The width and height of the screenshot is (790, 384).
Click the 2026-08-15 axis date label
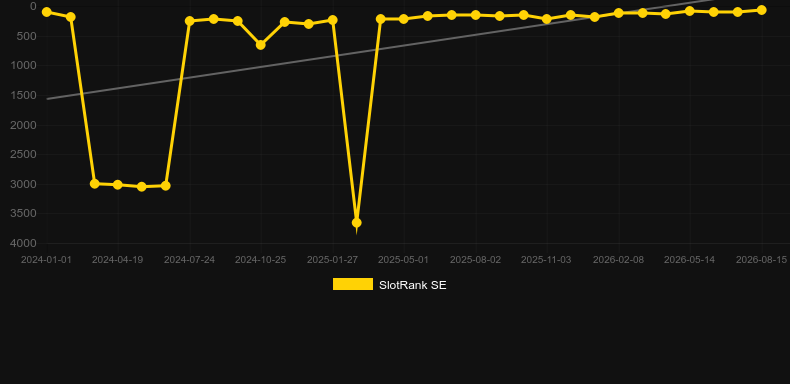point(761,260)
